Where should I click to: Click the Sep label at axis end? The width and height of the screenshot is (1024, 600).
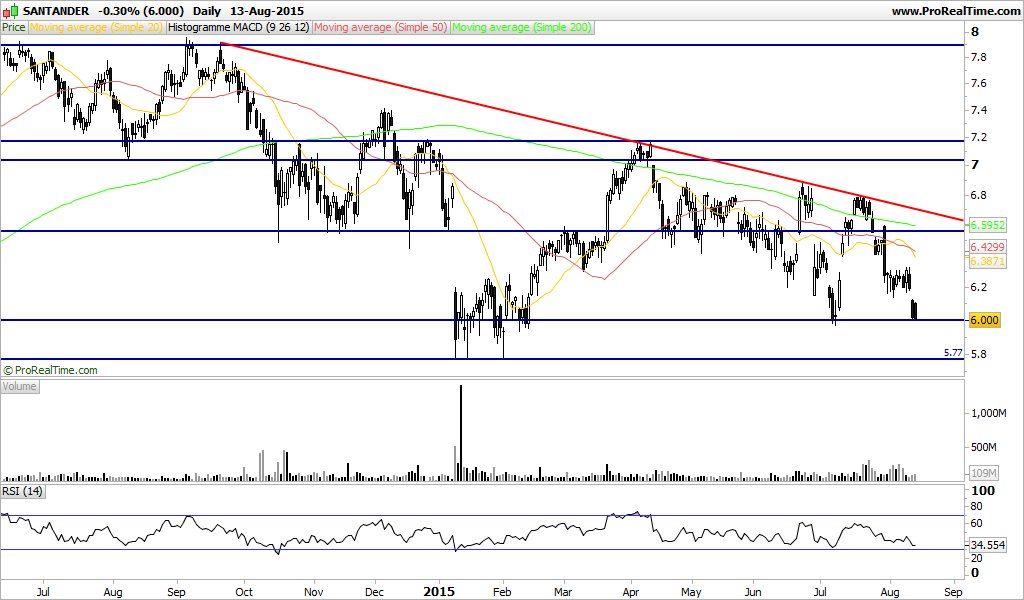coord(953,592)
